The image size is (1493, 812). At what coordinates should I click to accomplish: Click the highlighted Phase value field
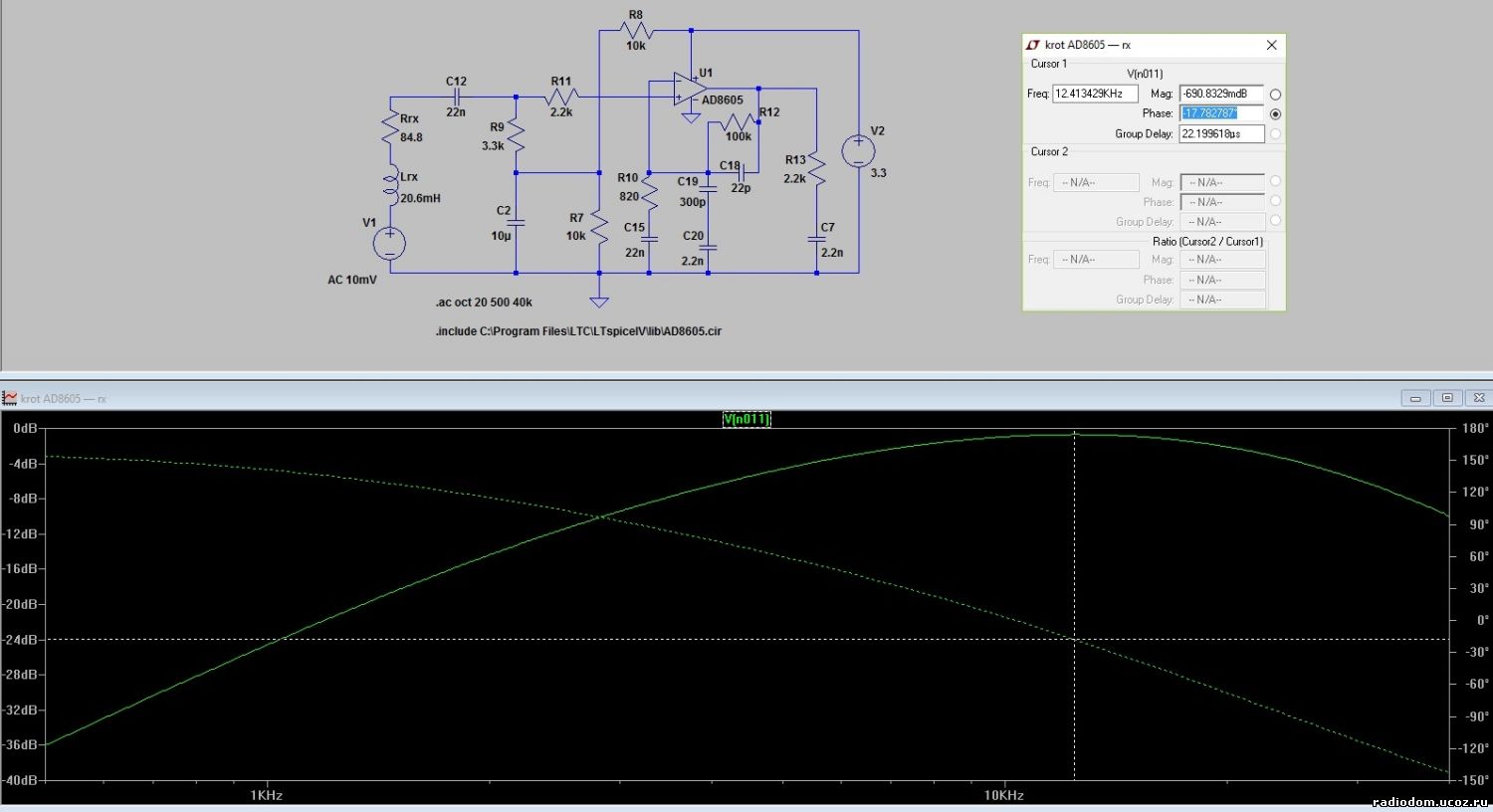click(x=1221, y=113)
